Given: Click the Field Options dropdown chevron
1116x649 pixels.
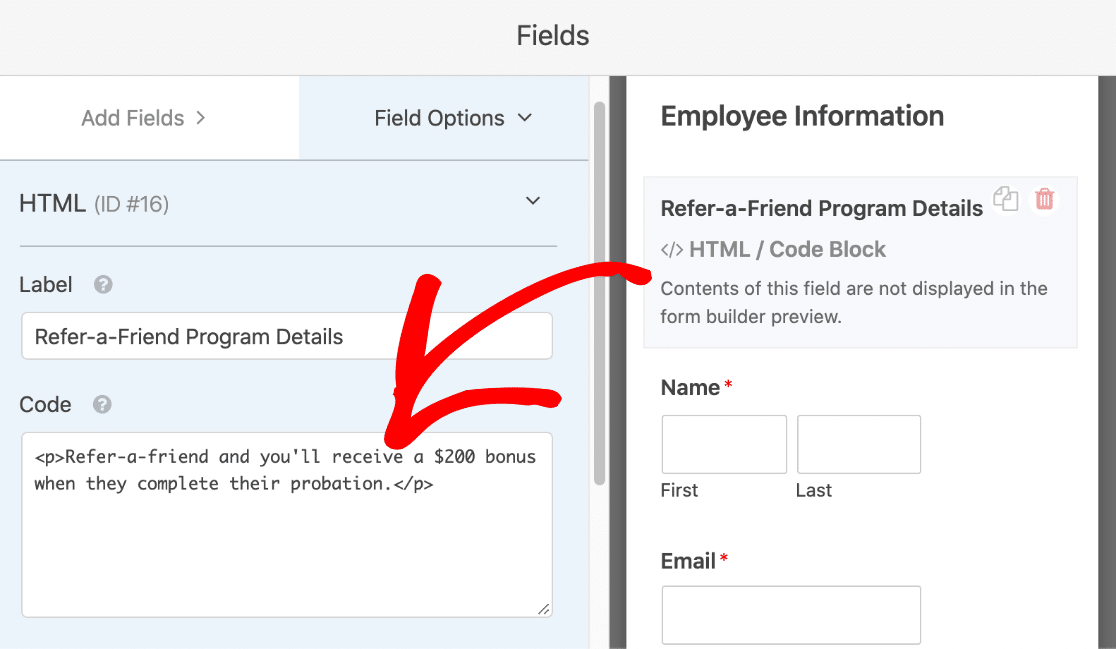Looking at the screenshot, I should [x=525, y=117].
